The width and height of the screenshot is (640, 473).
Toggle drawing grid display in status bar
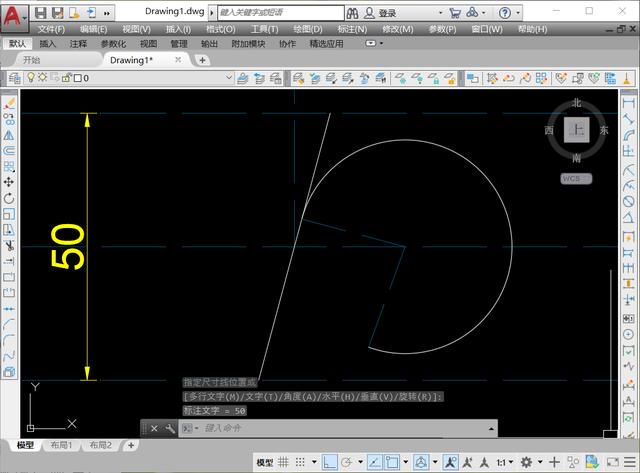(283, 462)
